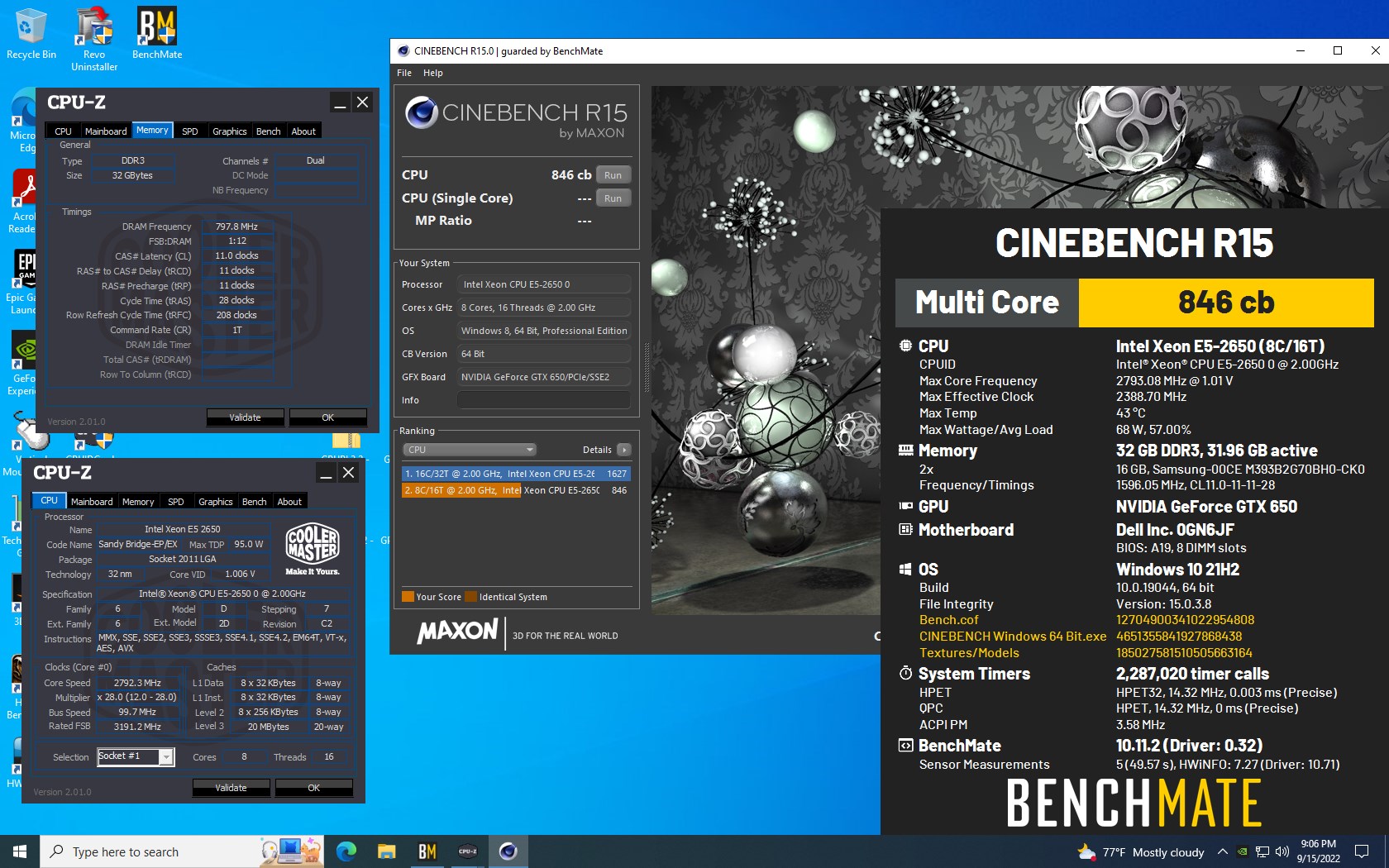Viewport: 1389px width, 868px height.
Task: Open Revo Uninstaller desktop icon
Action: click(x=94, y=39)
